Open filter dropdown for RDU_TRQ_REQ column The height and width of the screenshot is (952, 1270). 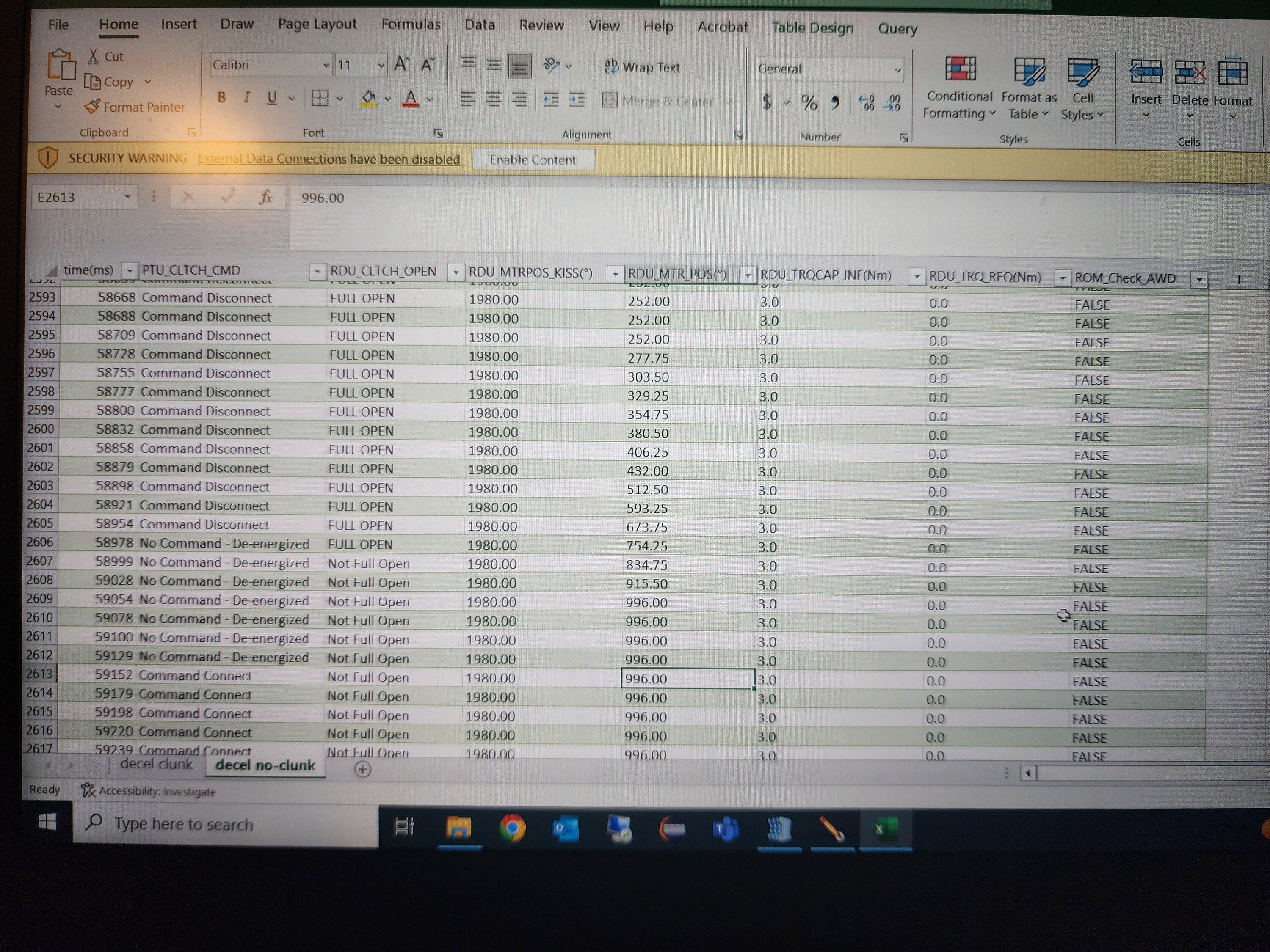pos(1062,278)
